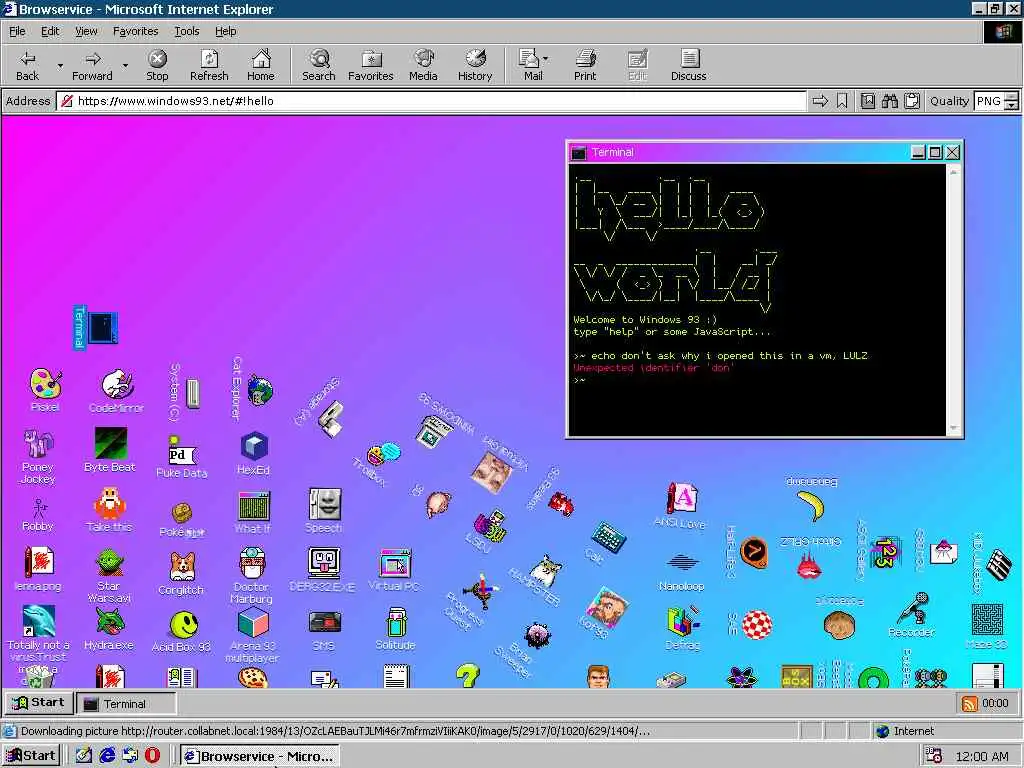This screenshot has width=1024, height=768.
Task: Select the Defrag icon
Action: [682, 628]
